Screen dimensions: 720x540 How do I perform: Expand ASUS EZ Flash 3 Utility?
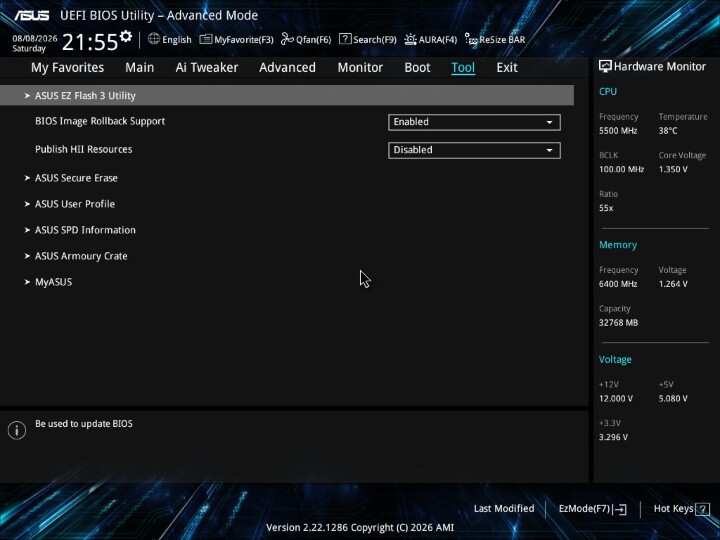point(287,96)
